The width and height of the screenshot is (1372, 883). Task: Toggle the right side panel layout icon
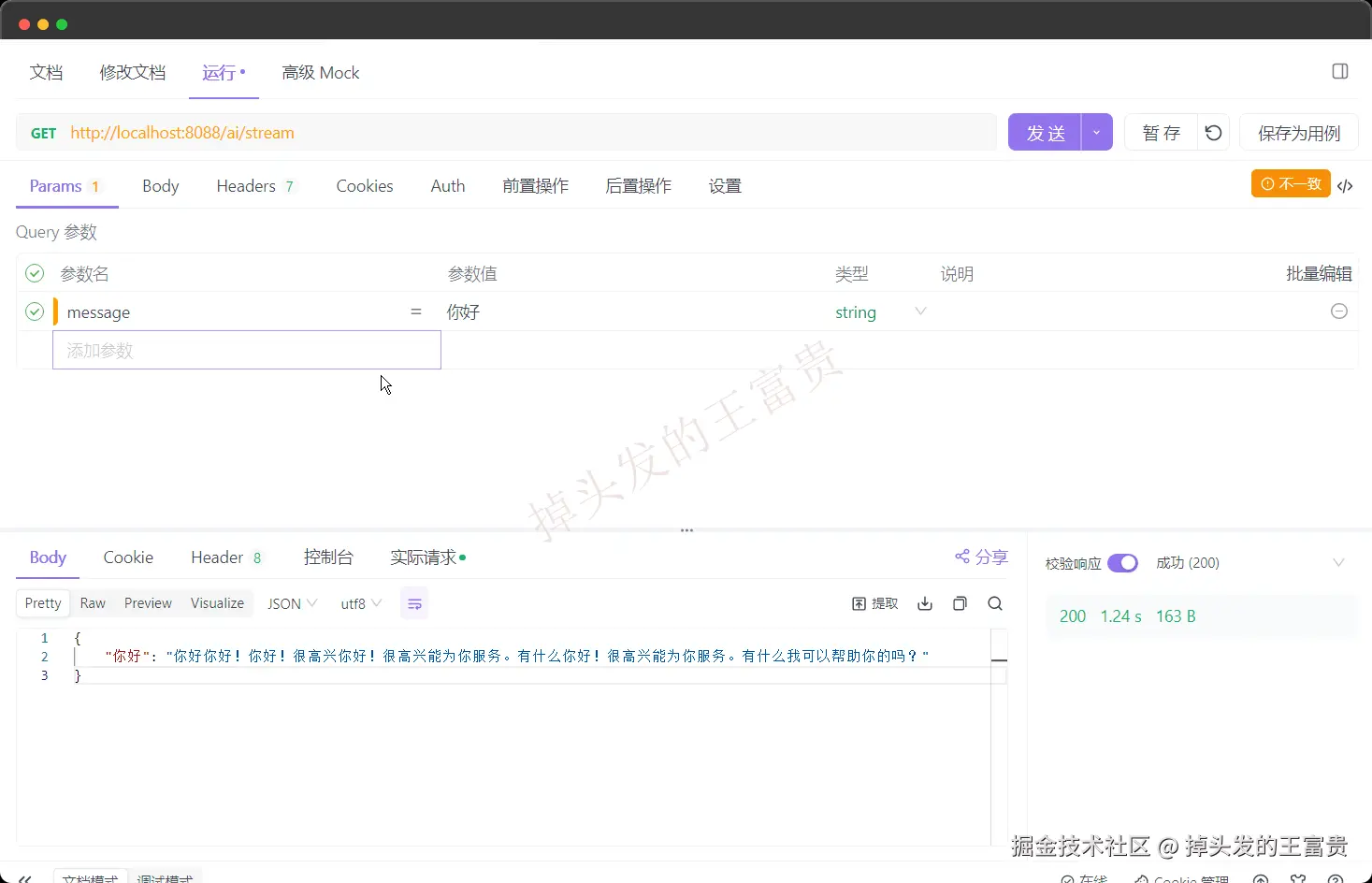click(x=1339, y=72)
